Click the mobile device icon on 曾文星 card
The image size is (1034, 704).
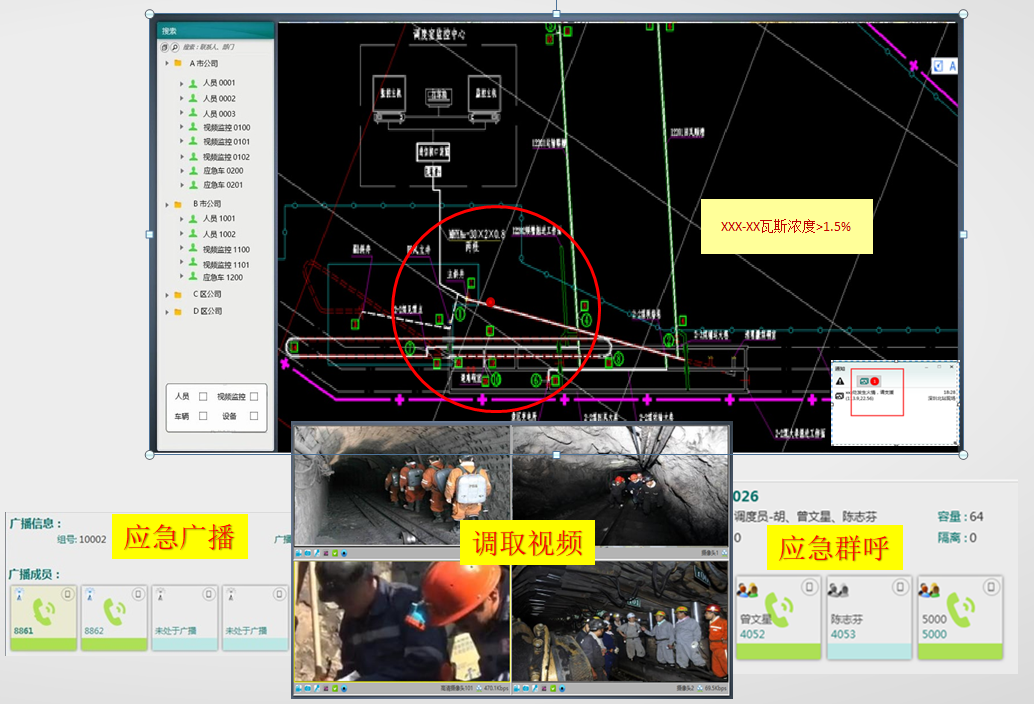(809, 587)
